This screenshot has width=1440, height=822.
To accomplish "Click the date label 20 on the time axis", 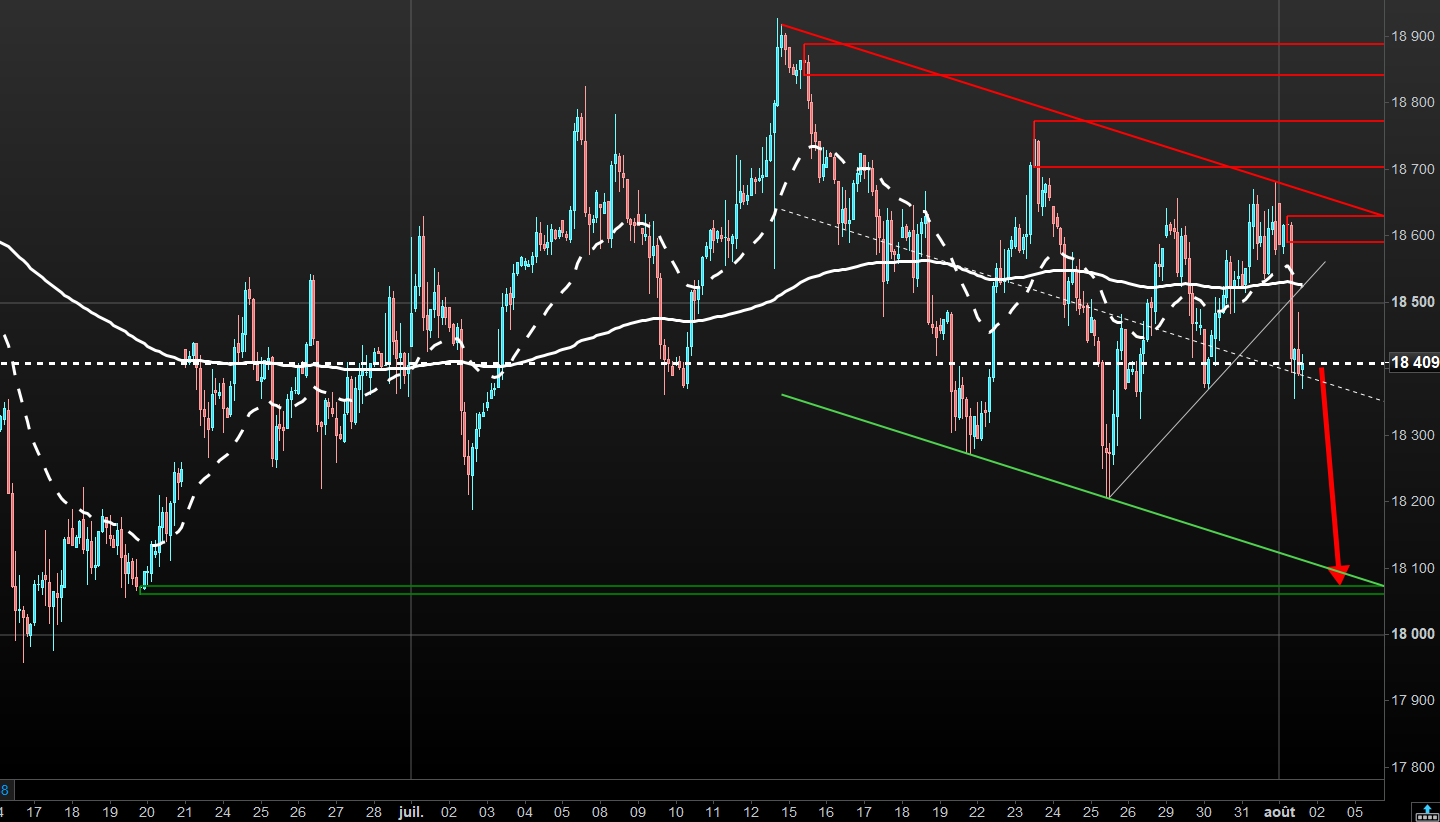I will [148, 811].
